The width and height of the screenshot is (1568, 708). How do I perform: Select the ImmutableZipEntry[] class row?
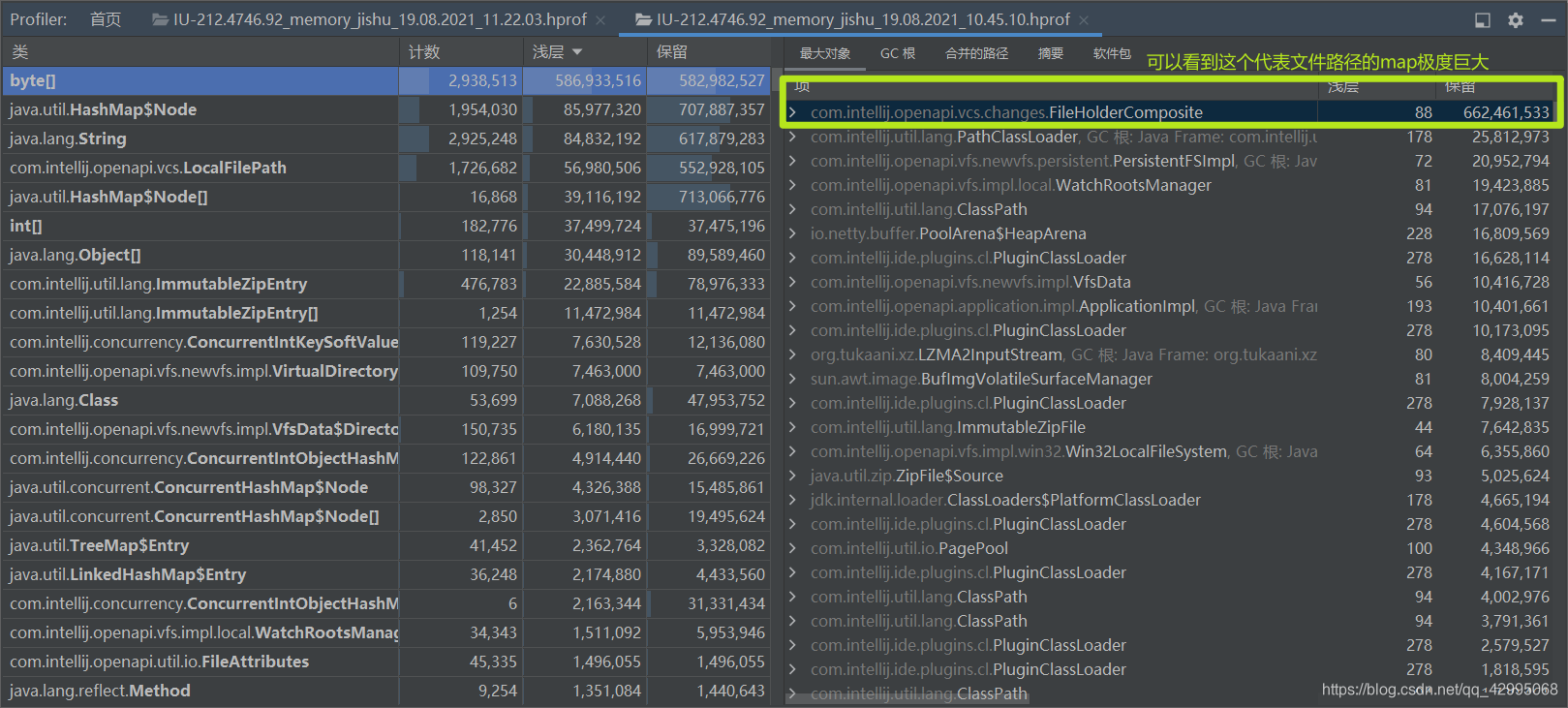[x=385, y=313]
